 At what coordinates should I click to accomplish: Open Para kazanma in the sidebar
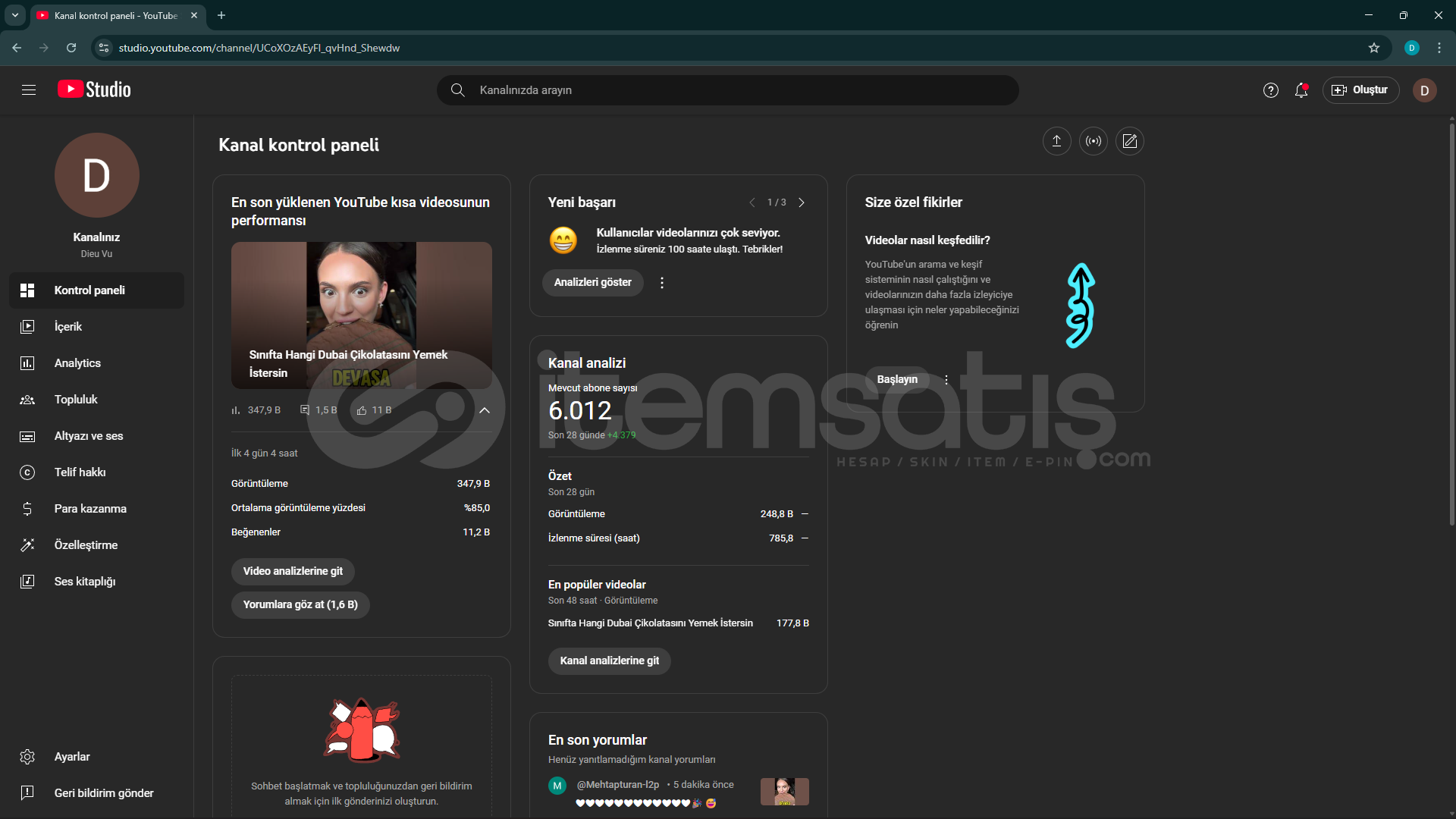coord(96,509)
